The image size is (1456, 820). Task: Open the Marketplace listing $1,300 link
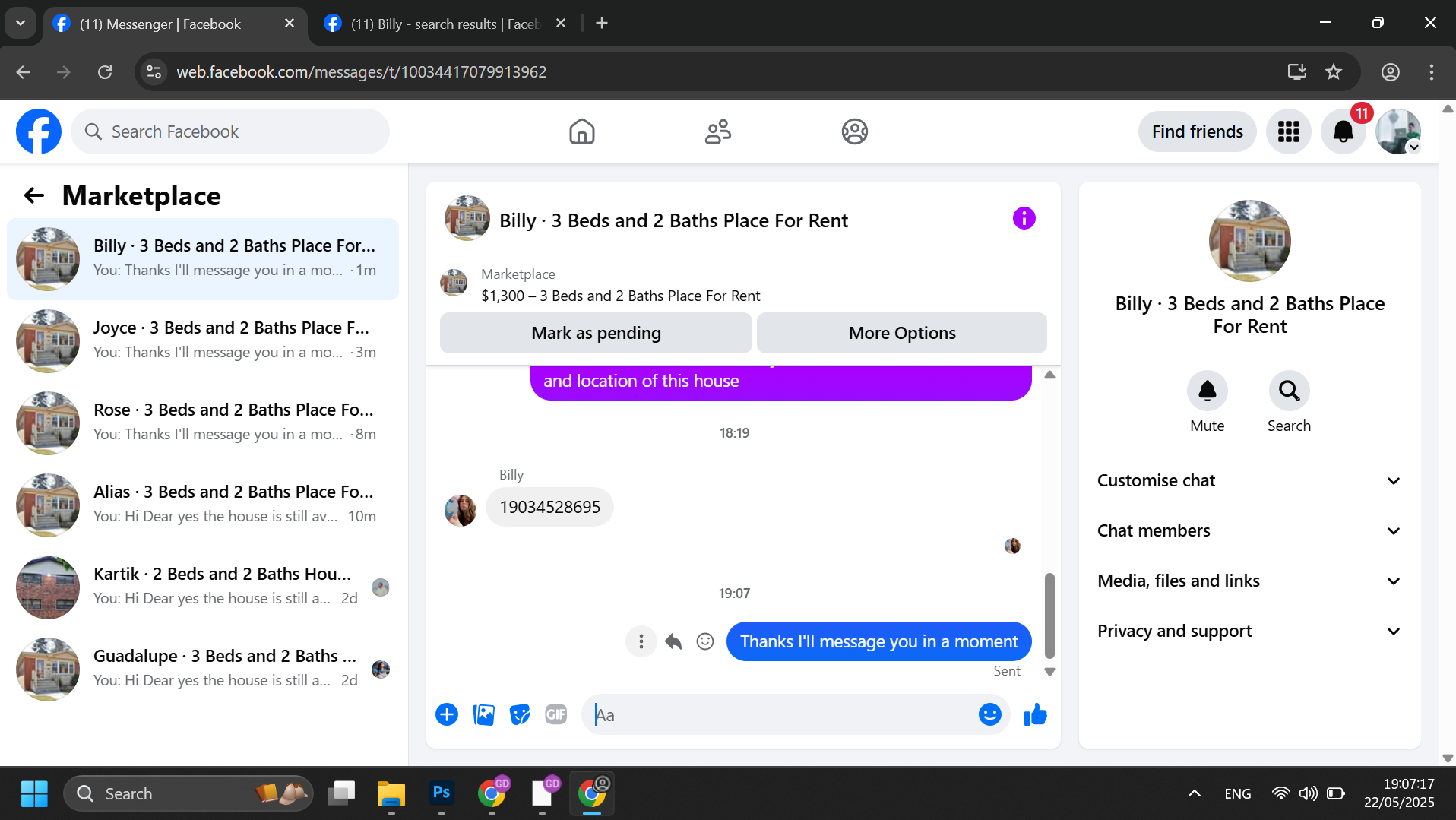[x=620, y=296]
